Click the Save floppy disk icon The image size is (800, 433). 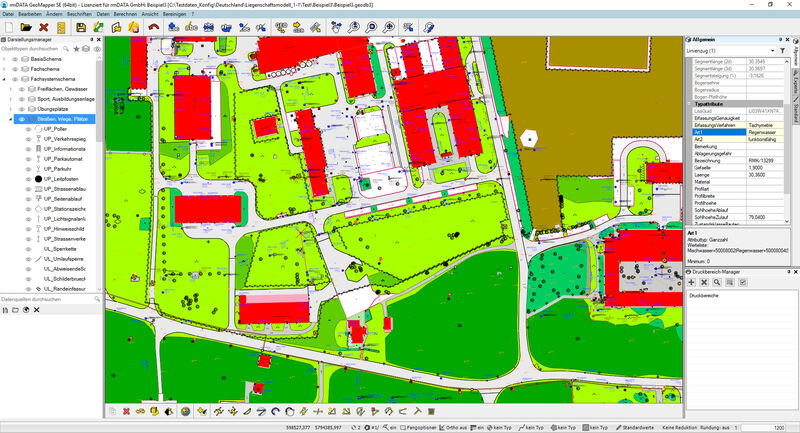(80, 27)
